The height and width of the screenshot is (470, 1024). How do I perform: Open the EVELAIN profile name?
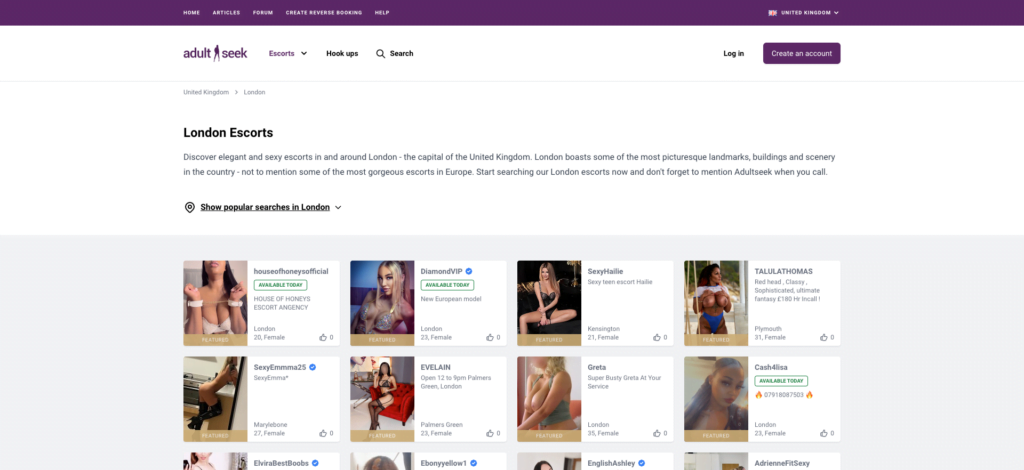click(436, 368)
